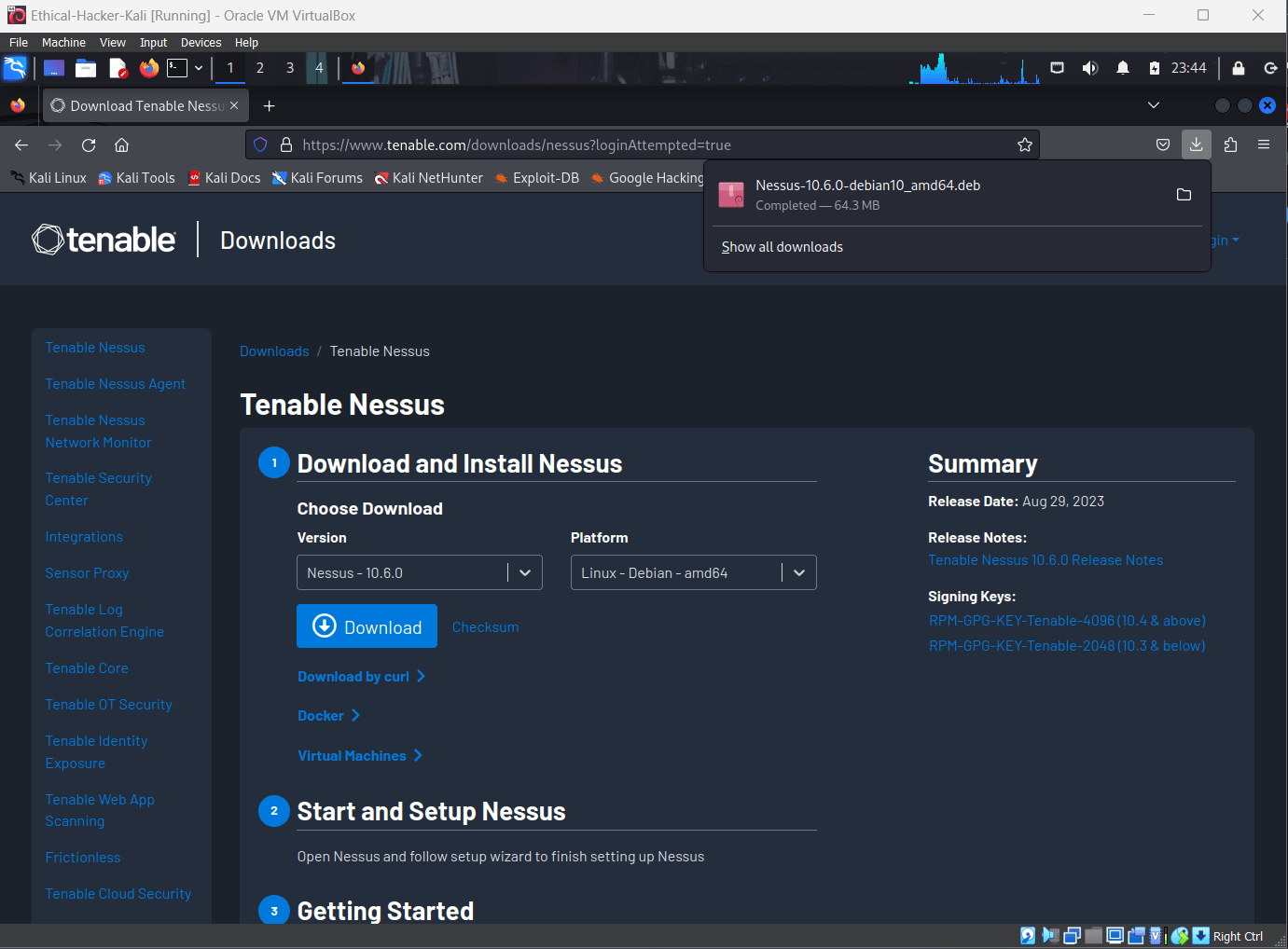Close the Download Tenable Nessus tab
1288x949 pixels.
click(x=234, y=105)
